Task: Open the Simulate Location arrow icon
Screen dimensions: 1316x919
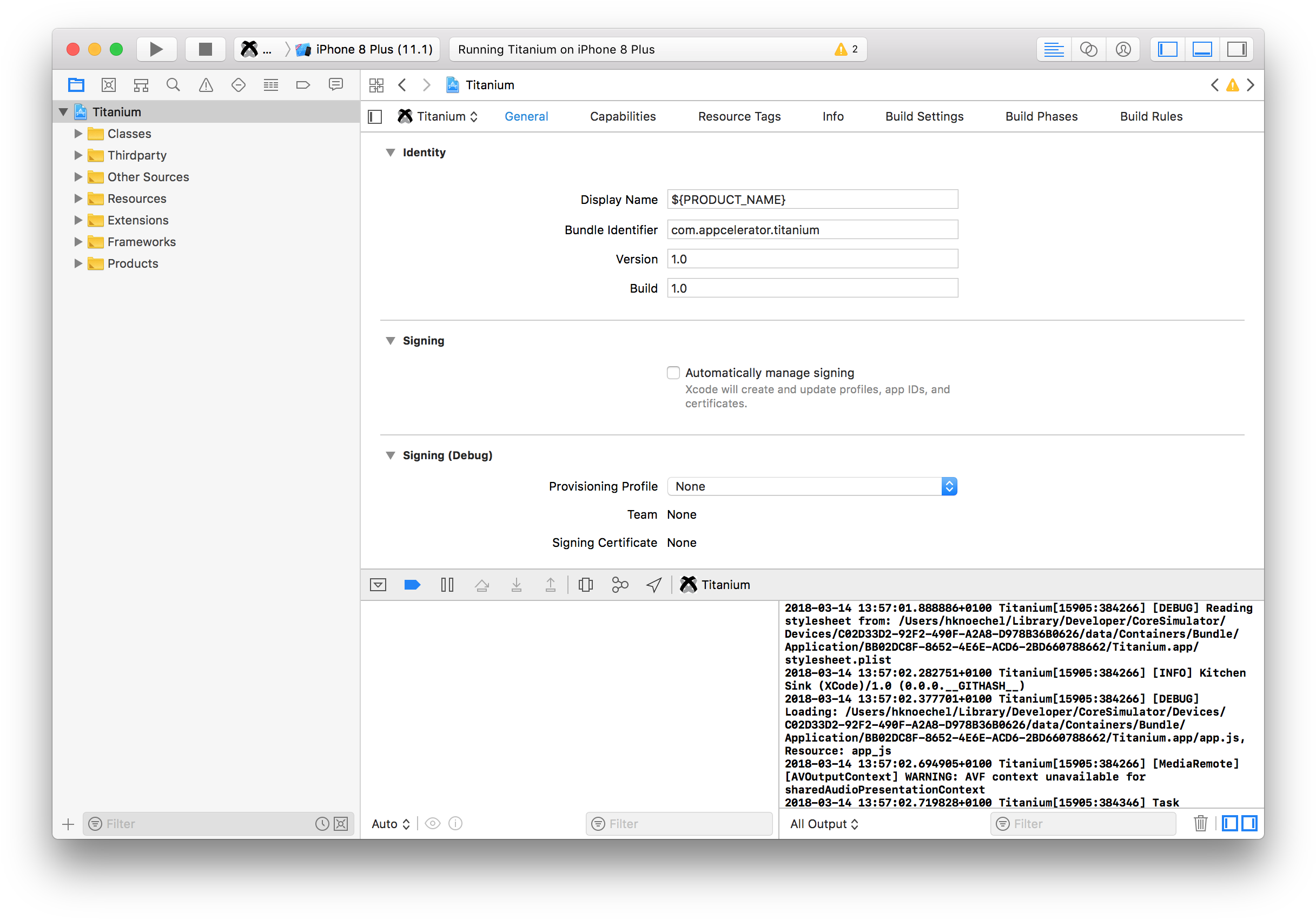Action: click(654, 585)
